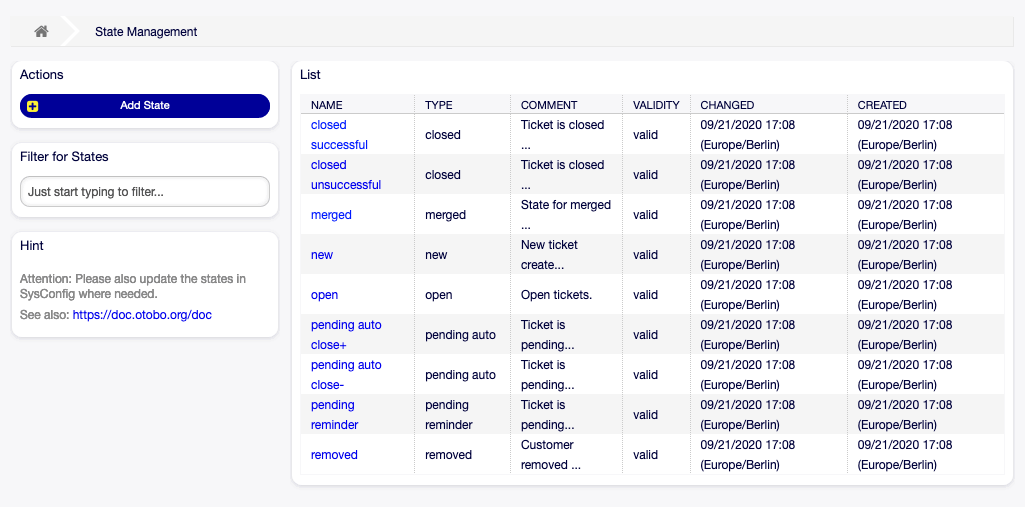
Task: Open the removed state entry
Action: (x=334, y=455)
